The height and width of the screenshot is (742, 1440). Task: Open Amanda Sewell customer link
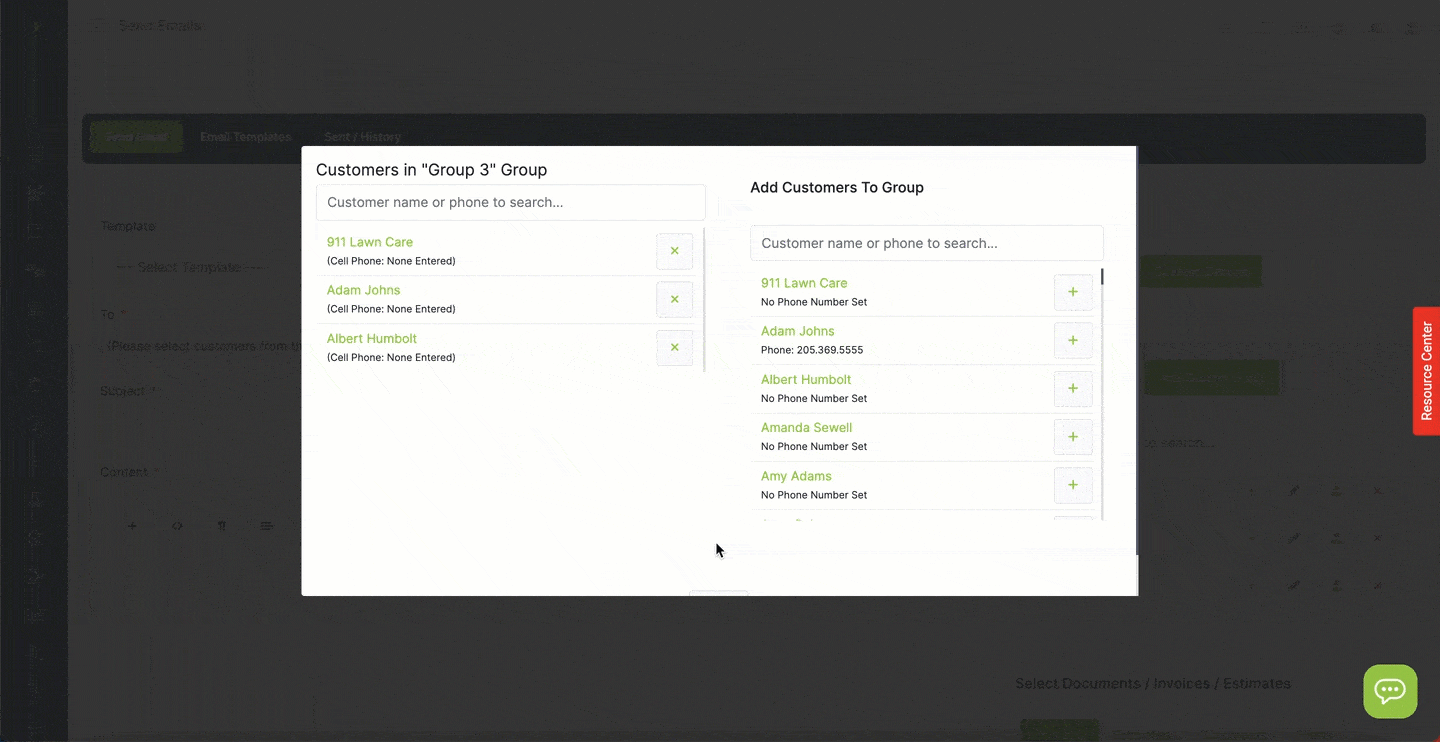pos(807,427)
